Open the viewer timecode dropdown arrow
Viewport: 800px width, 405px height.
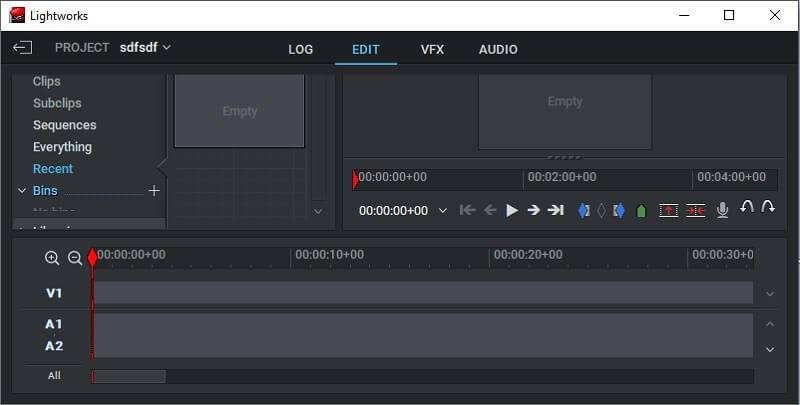pyautogui.click(x=443, y=211)
